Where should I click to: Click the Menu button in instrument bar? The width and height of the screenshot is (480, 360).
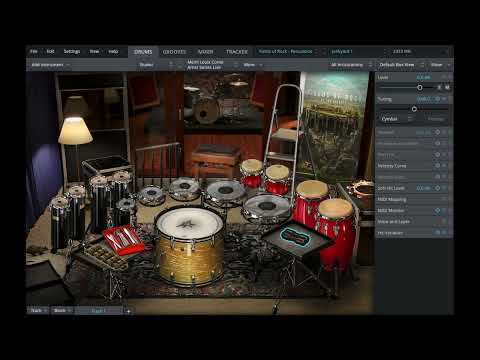pyautogui.click(x=253, y=65)
